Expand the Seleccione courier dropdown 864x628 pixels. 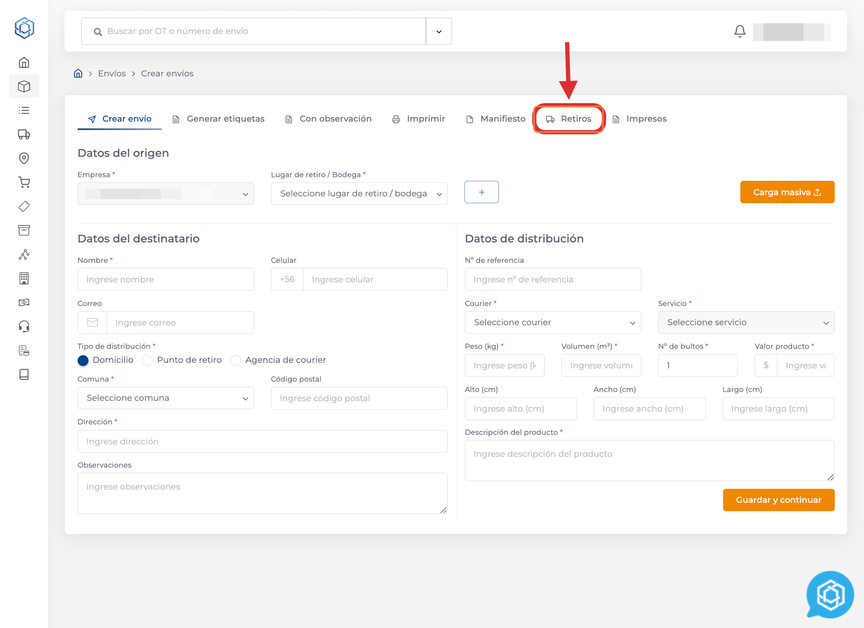(x=552, y=323)
